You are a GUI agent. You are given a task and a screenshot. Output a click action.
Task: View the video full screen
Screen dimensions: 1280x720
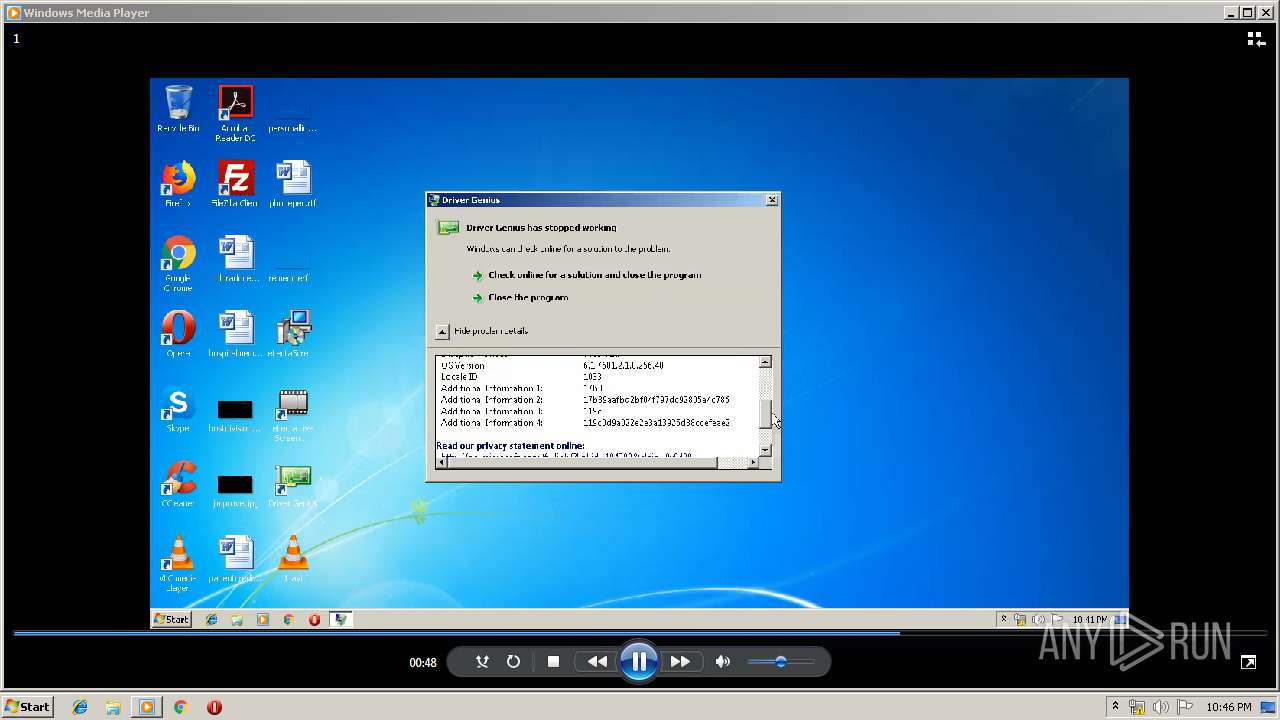[1248, 662]
